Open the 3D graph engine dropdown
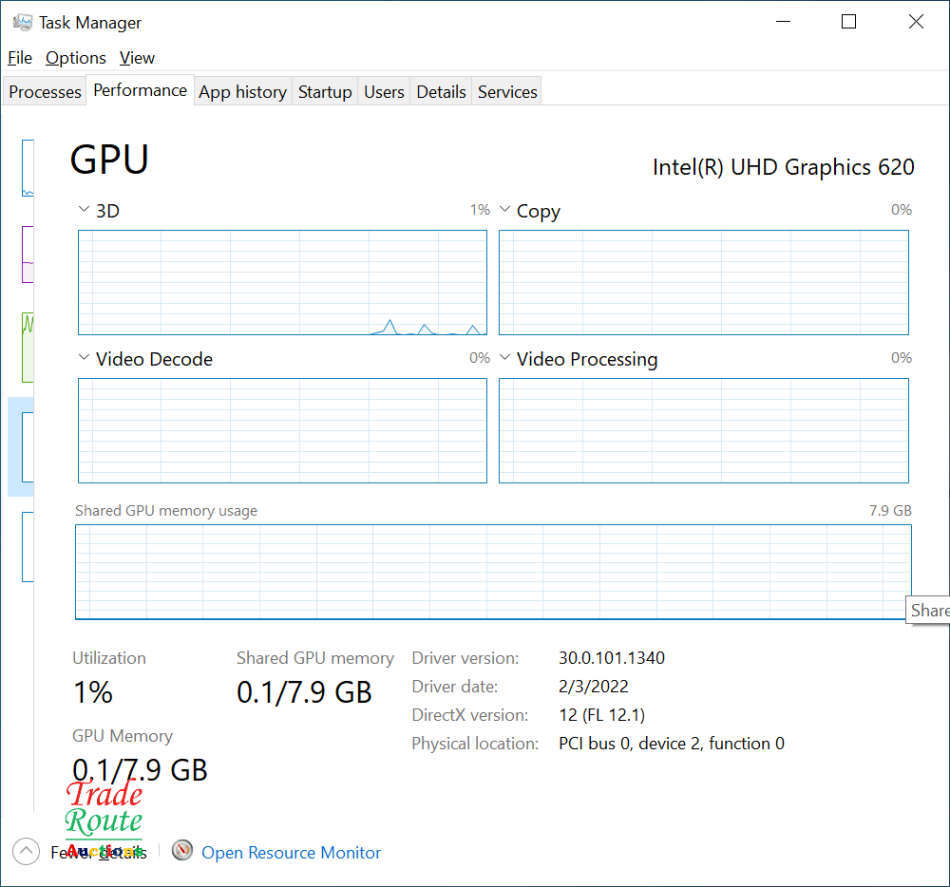The width and height of the screenshot is (950, 887). click(x=84, y=210)
